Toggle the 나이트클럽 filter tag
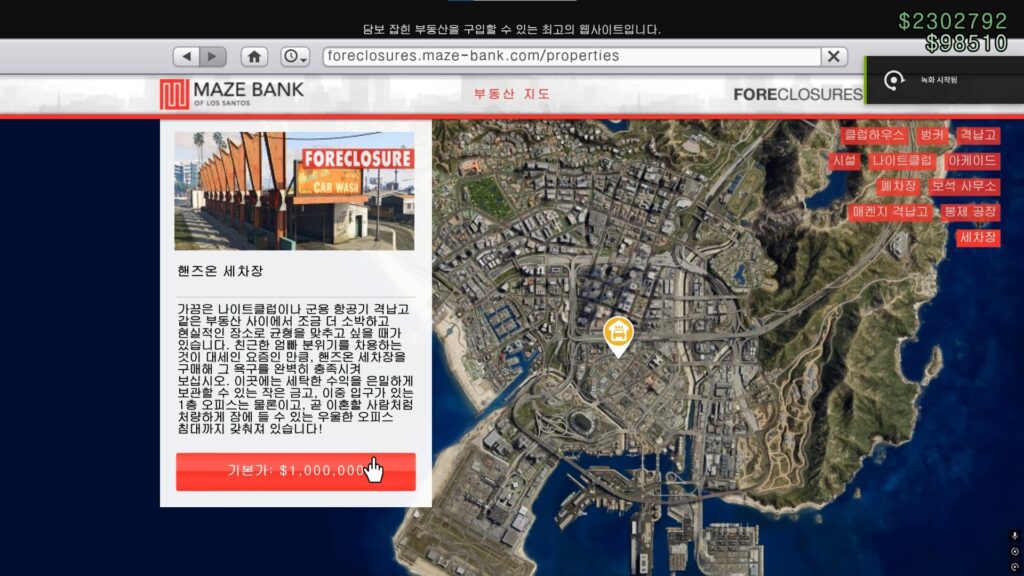 pos(902,160)
